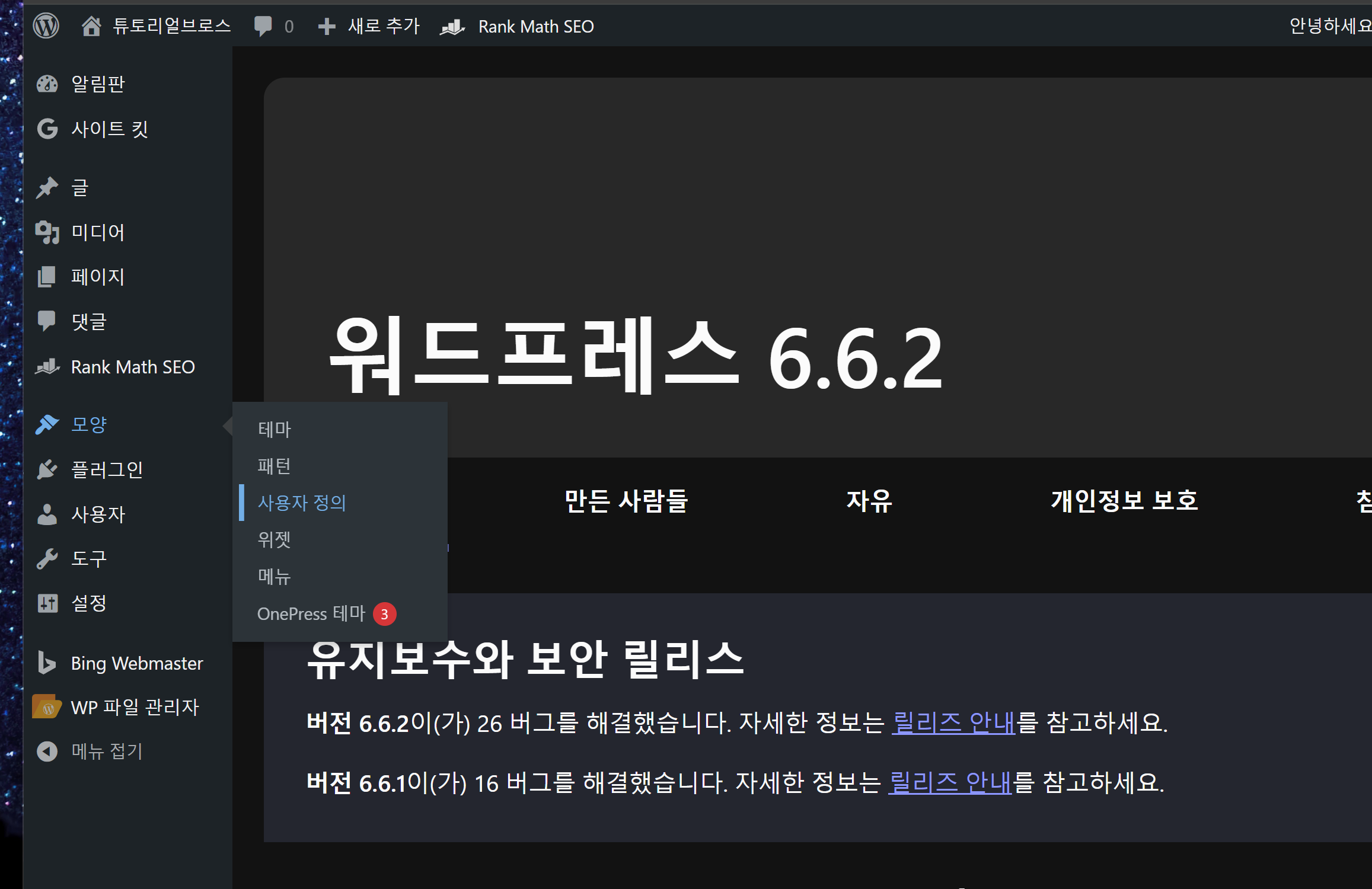Click the 도구 wrench icon

[x=47, y=558]
